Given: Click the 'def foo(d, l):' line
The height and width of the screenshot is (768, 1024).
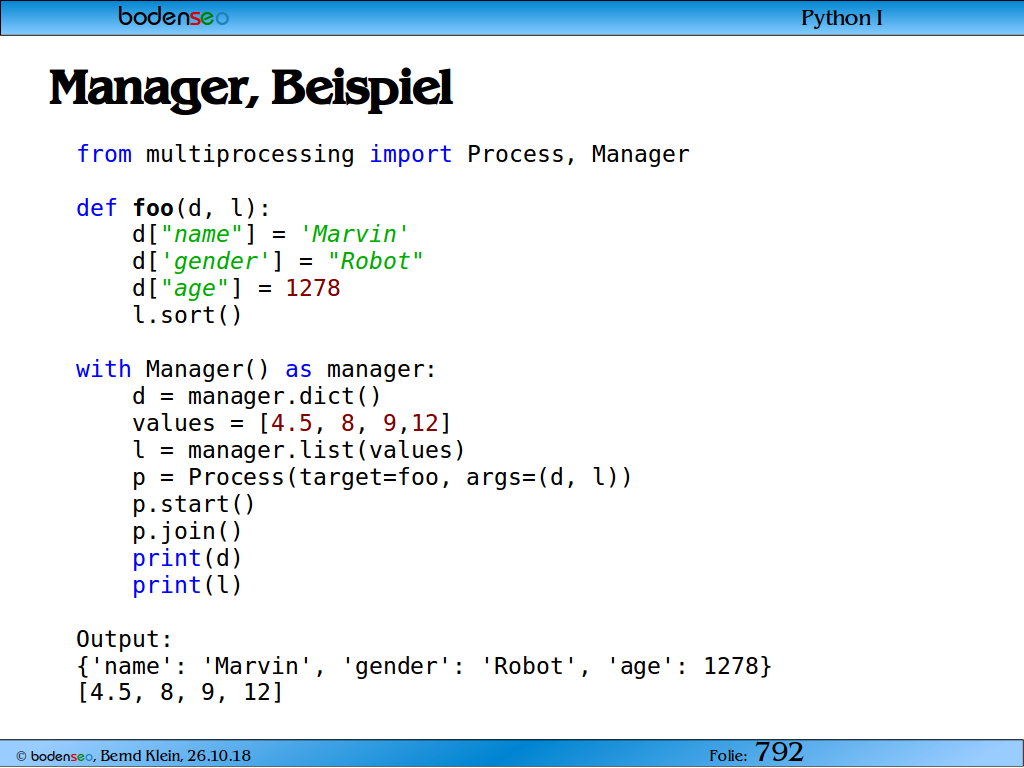Looking at the screenshot, I should click(173, 208).
